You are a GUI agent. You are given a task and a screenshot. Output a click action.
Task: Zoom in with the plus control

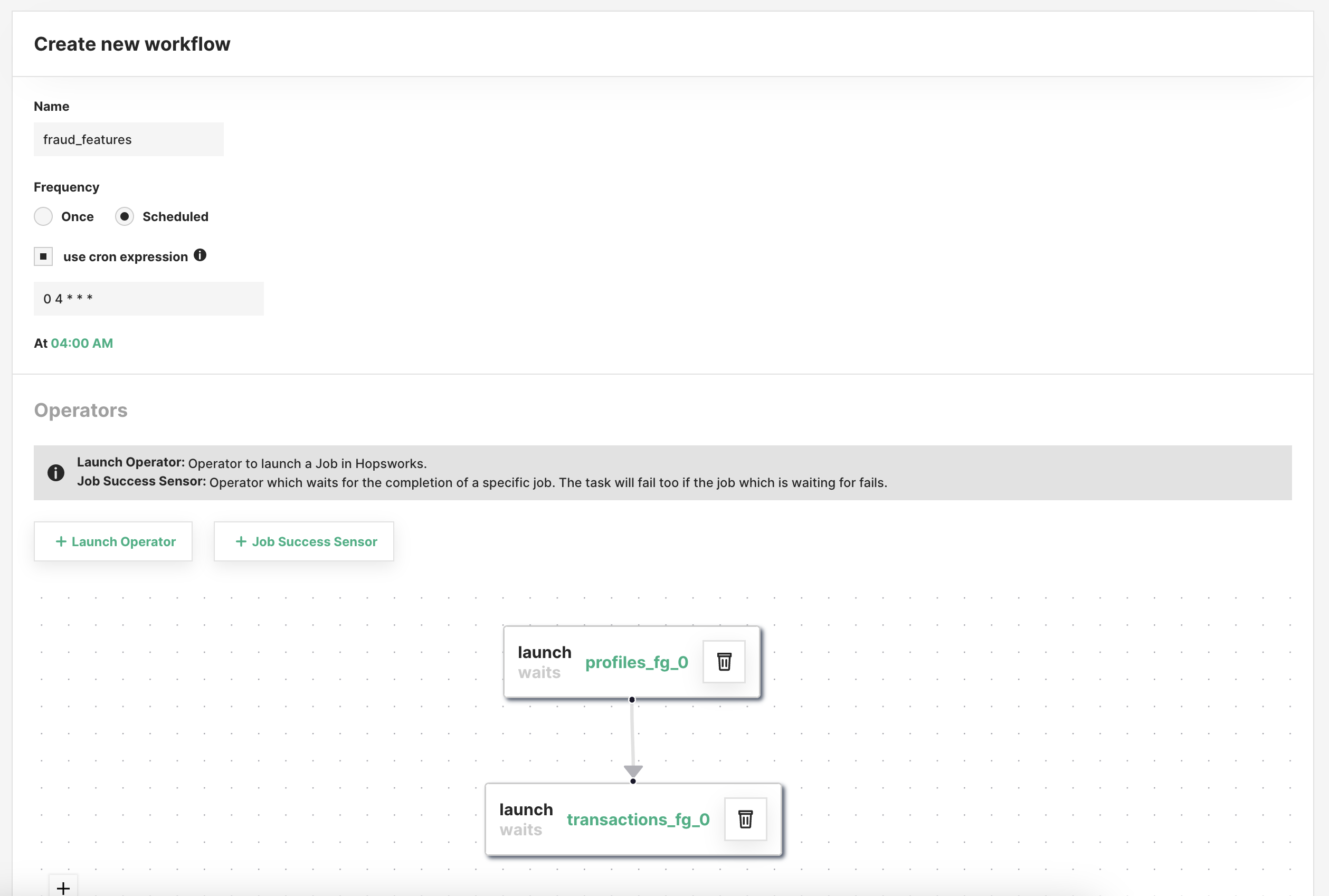(63, 888)
